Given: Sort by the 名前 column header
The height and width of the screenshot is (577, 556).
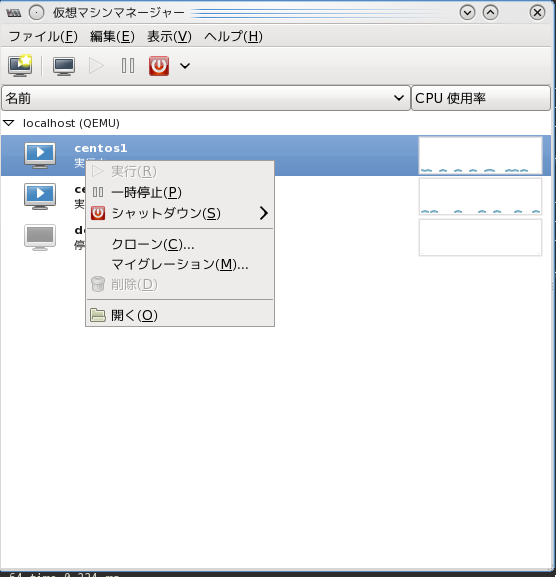Looking at the screenshot, I should point(206,98).
